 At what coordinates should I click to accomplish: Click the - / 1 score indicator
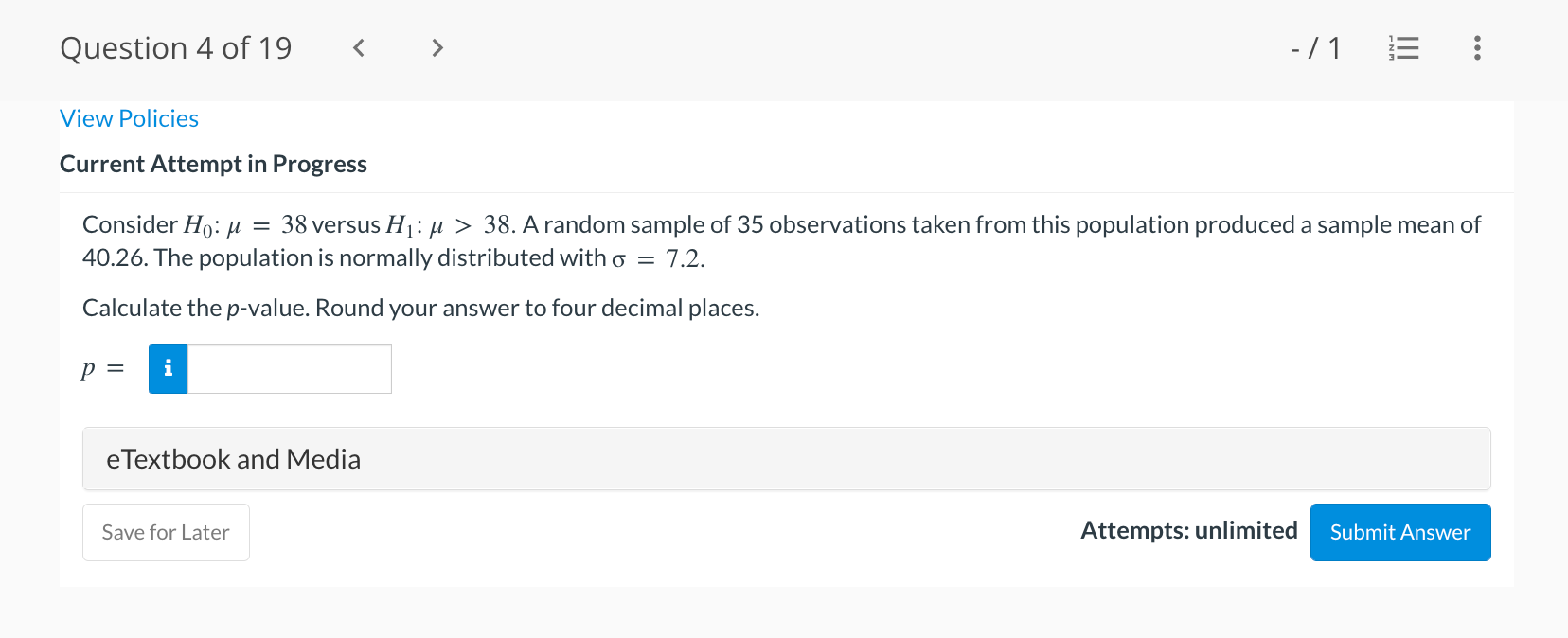(1315, 48)
